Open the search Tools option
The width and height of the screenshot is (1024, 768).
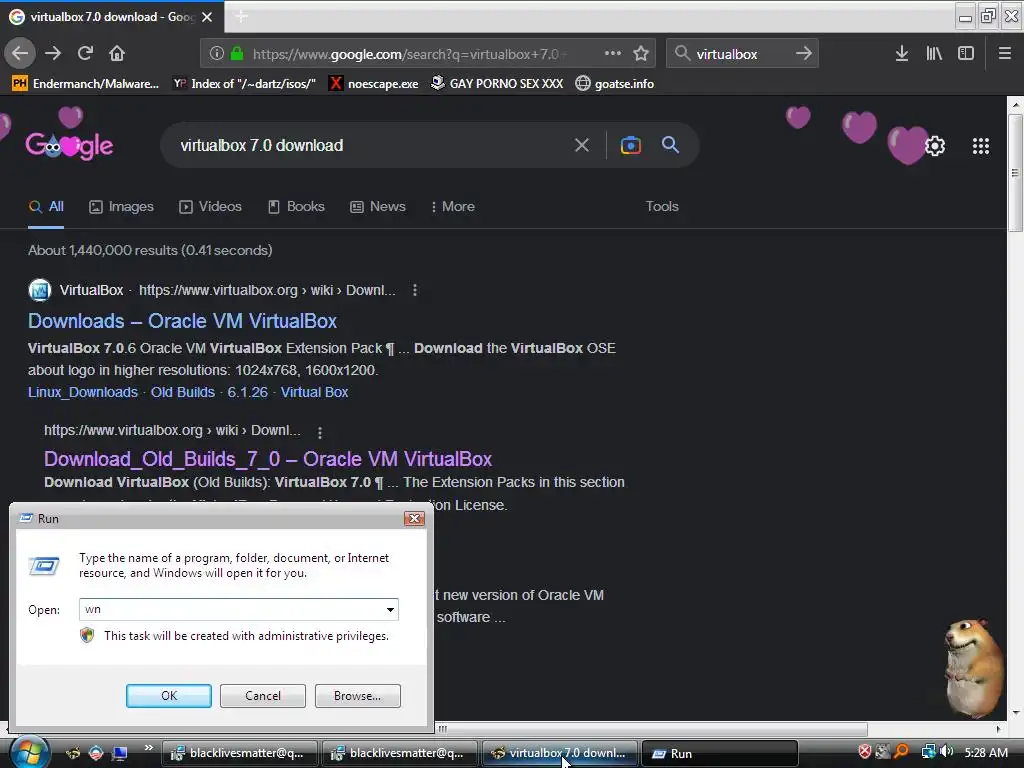pos(662,206)
